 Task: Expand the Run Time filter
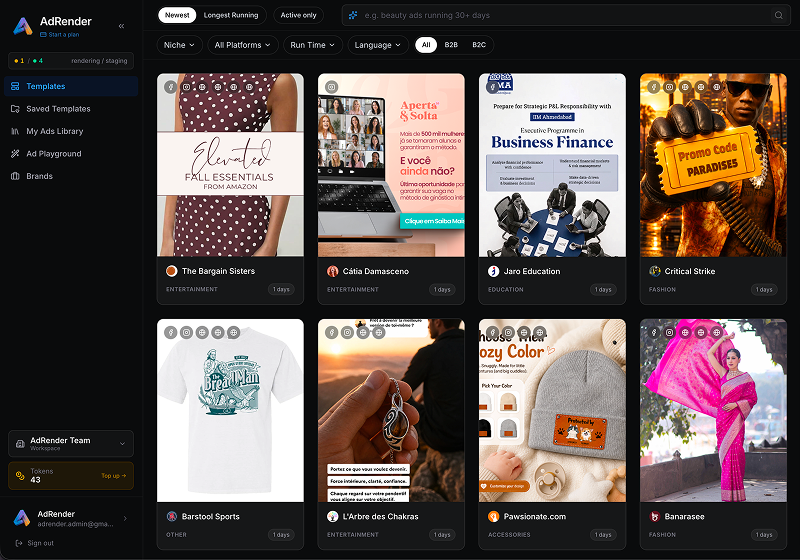[x=313, y=45]
